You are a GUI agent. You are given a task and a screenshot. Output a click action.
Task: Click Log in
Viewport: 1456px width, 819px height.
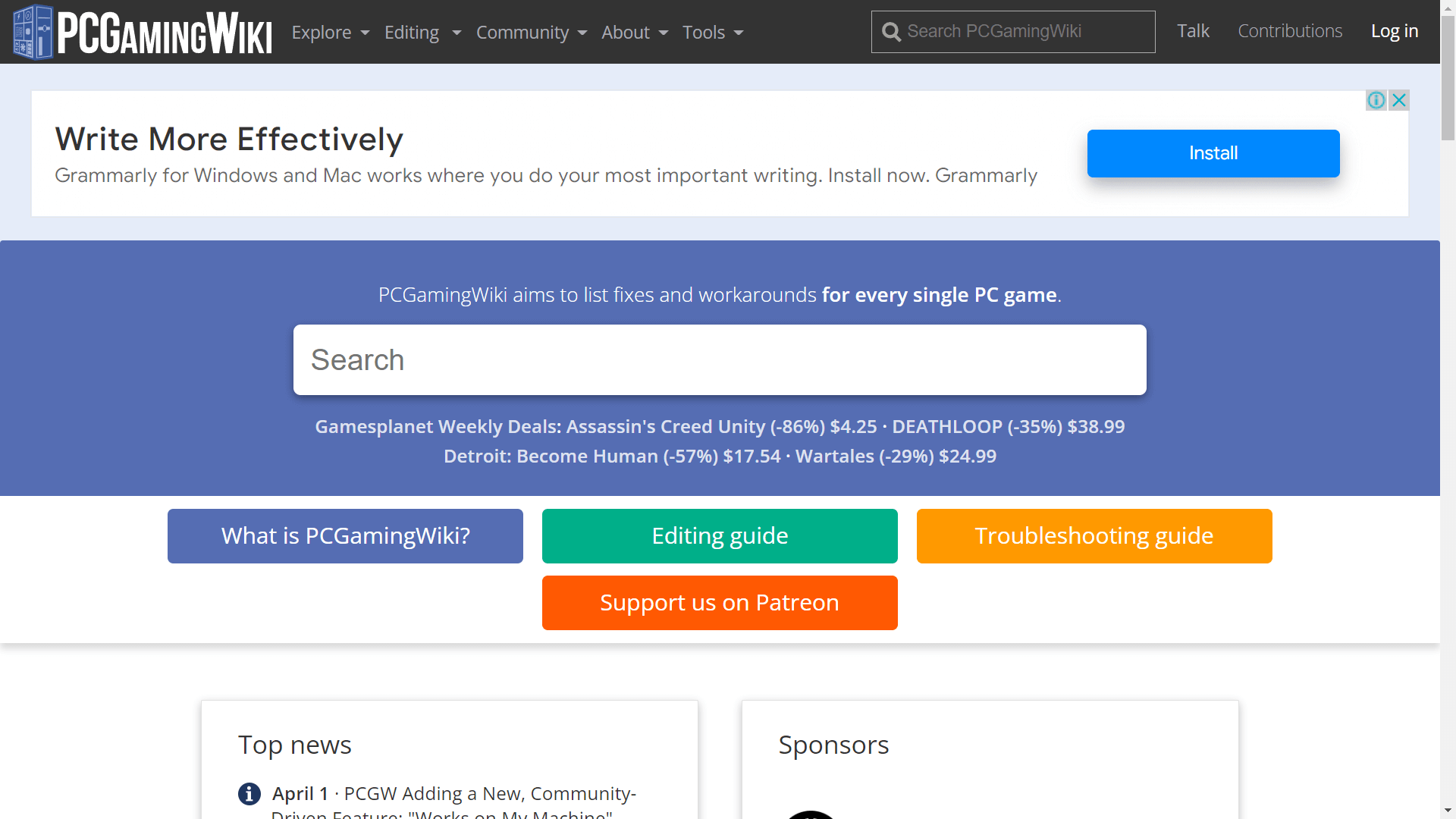coord(1394,31)
